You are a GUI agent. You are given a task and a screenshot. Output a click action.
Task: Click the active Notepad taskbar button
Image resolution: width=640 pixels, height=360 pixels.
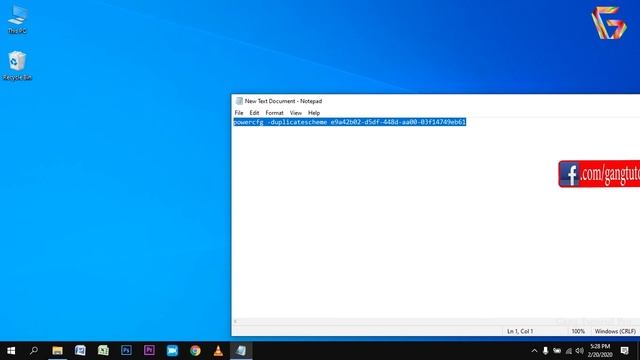coord(241,351)
